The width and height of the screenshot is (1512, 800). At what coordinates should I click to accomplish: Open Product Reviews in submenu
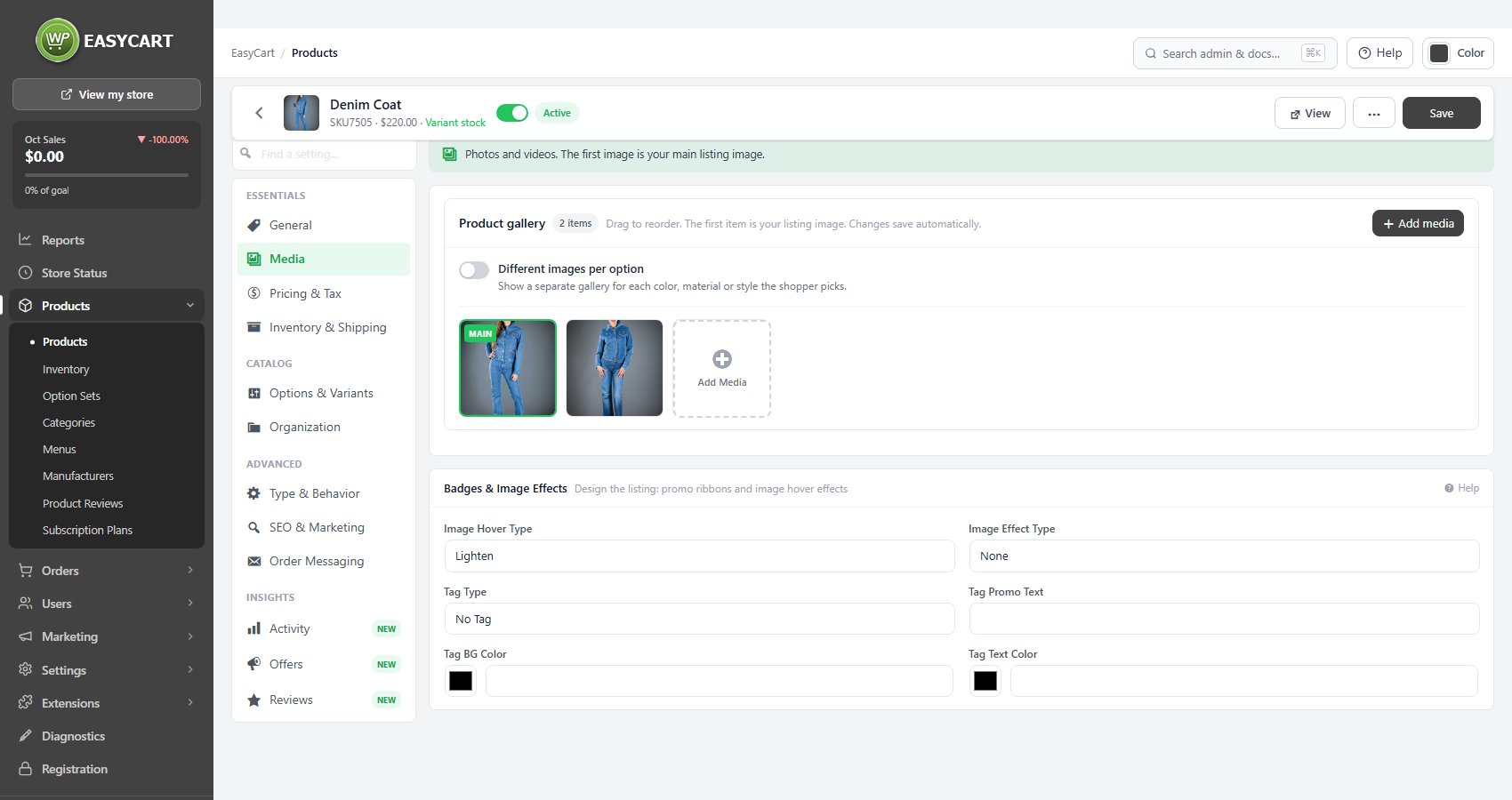(x=83, y=503)
